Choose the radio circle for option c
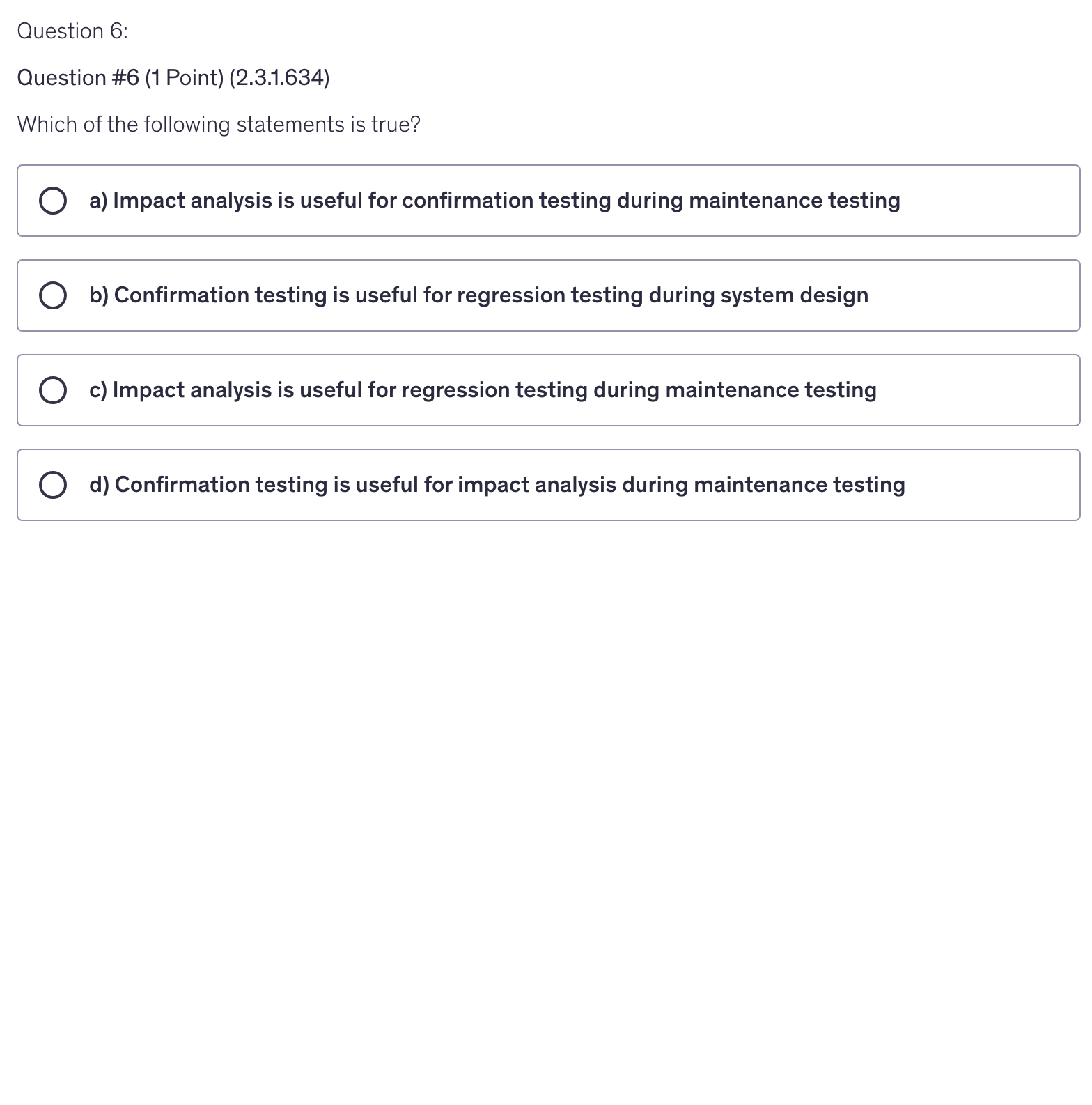This screenshot has width=1092, height=1105. coord(53,390)
